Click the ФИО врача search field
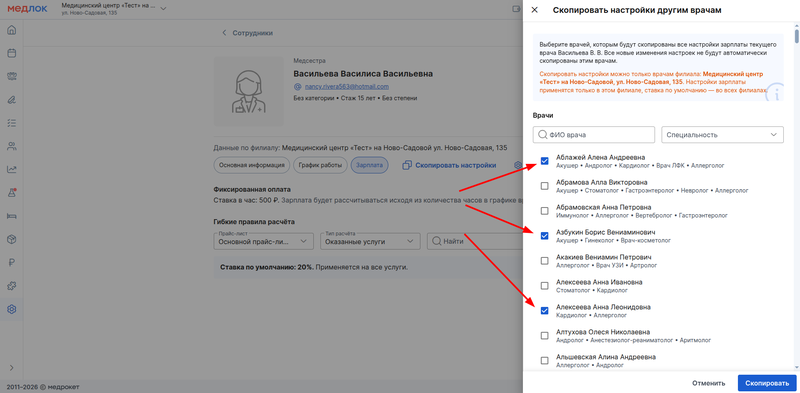Image resolution: width=800 pixels, height=393 pixels. pos(594,135)
